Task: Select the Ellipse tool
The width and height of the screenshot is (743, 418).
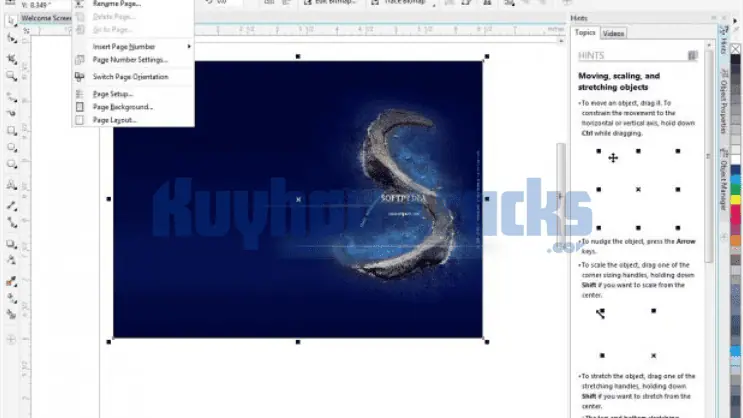Action: (x=11, y=148)
